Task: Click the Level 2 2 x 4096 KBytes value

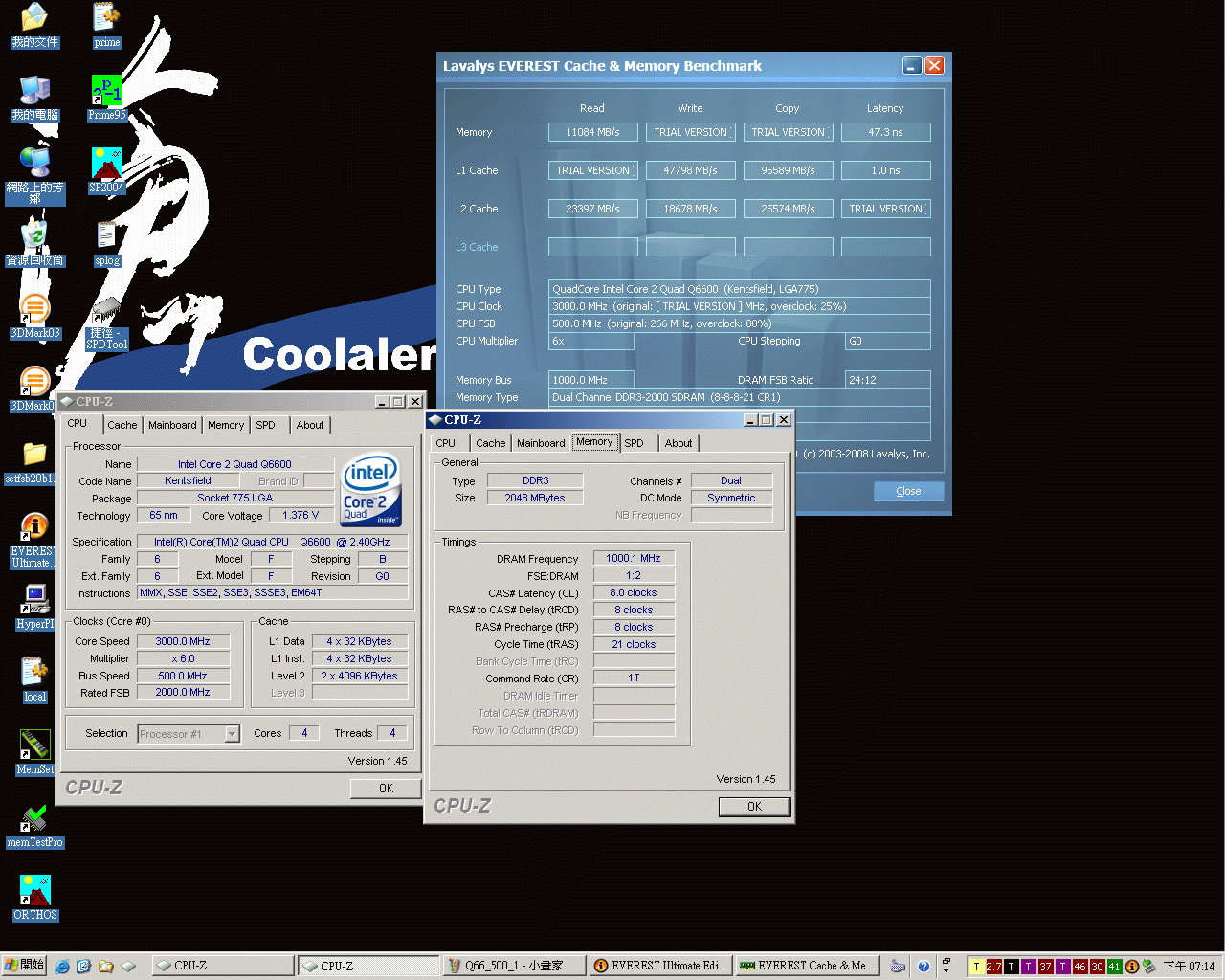Action: pyautogui.click(x=359, y=676)
